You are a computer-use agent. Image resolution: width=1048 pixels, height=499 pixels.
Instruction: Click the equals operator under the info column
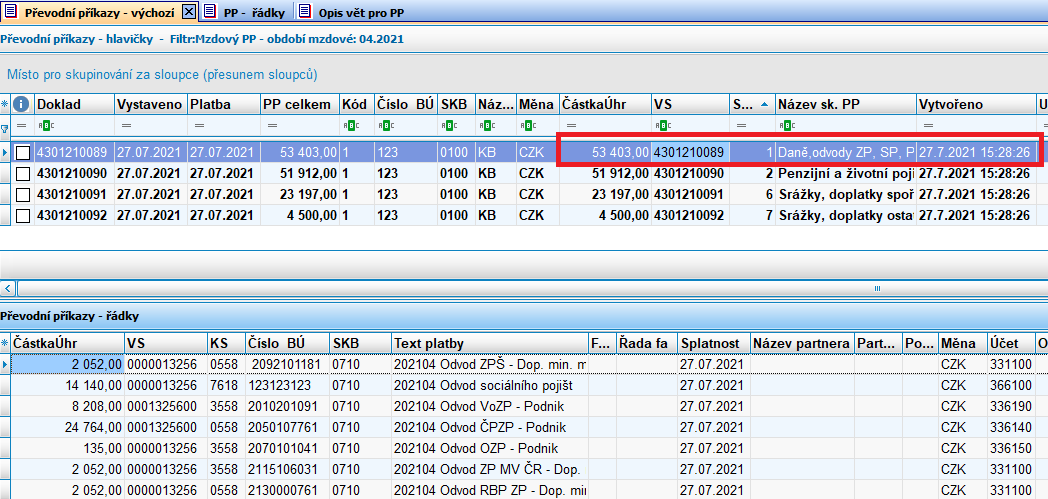pyautogui.click(x=21, y=126)
